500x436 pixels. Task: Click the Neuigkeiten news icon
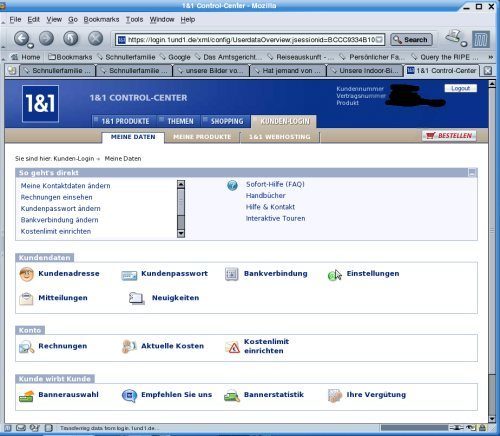pyautogui.click(x=137, y=298)
